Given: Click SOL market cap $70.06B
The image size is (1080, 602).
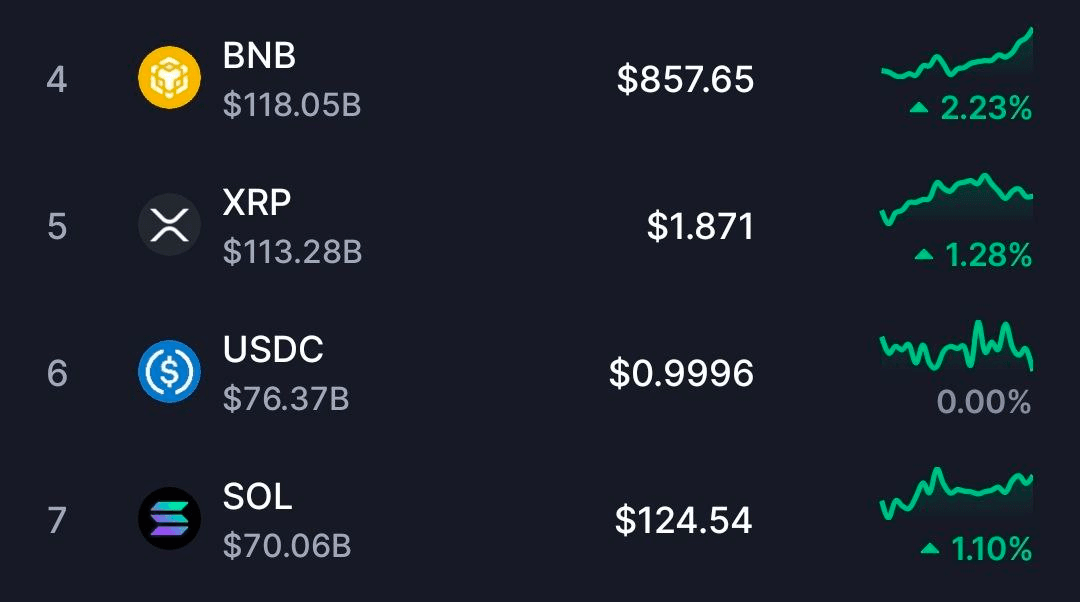Looking at the screenshot, I should [287, 545].
